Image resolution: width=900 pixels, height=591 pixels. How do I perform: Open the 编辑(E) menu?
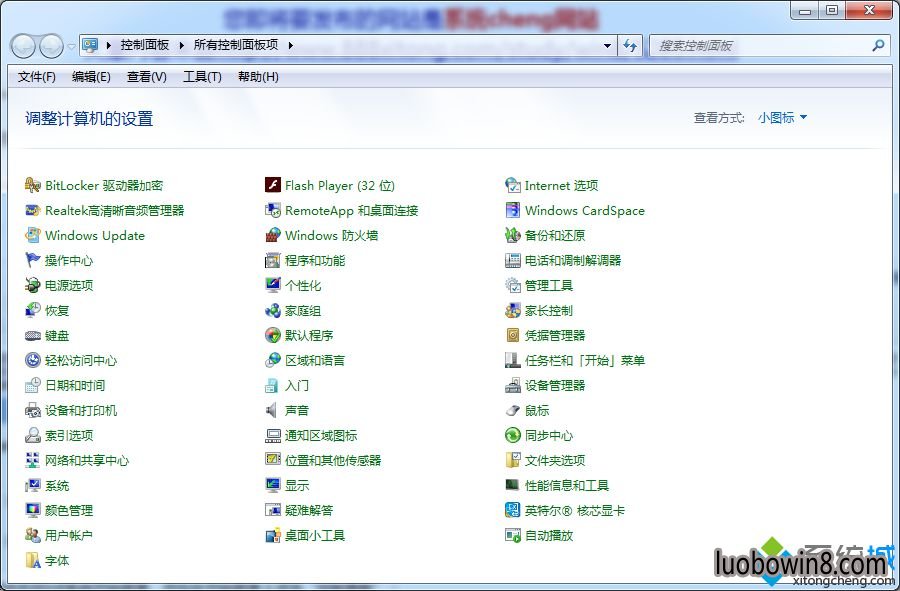(91, 77)
